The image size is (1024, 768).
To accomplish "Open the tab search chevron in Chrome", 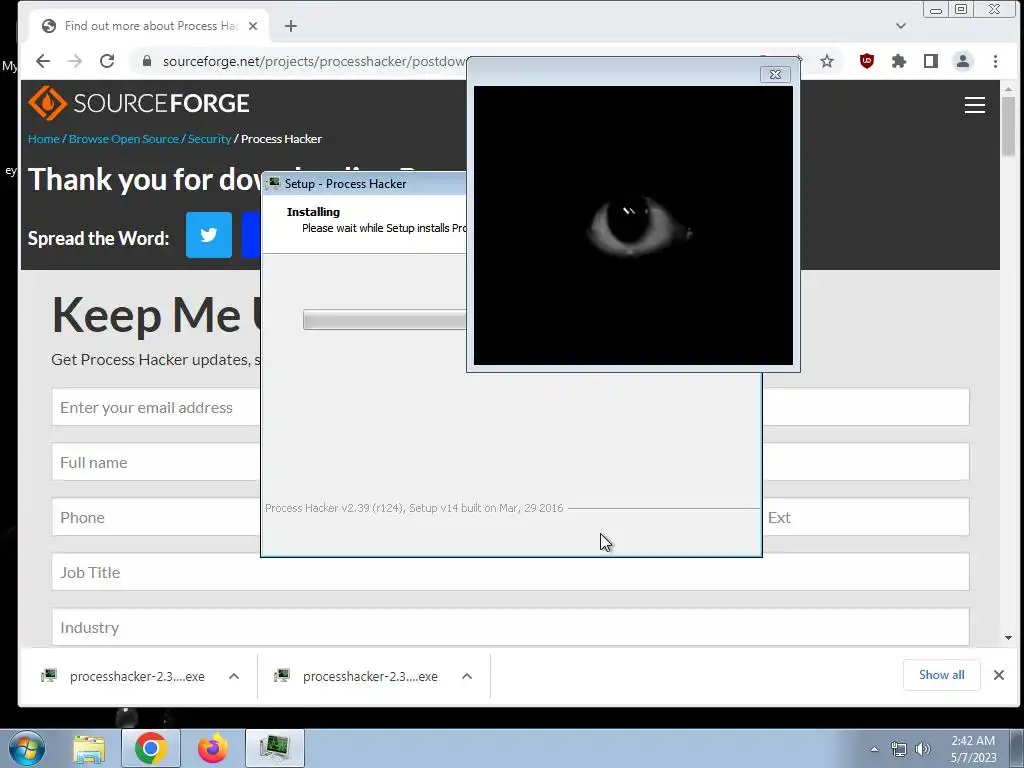I will 901,26.
